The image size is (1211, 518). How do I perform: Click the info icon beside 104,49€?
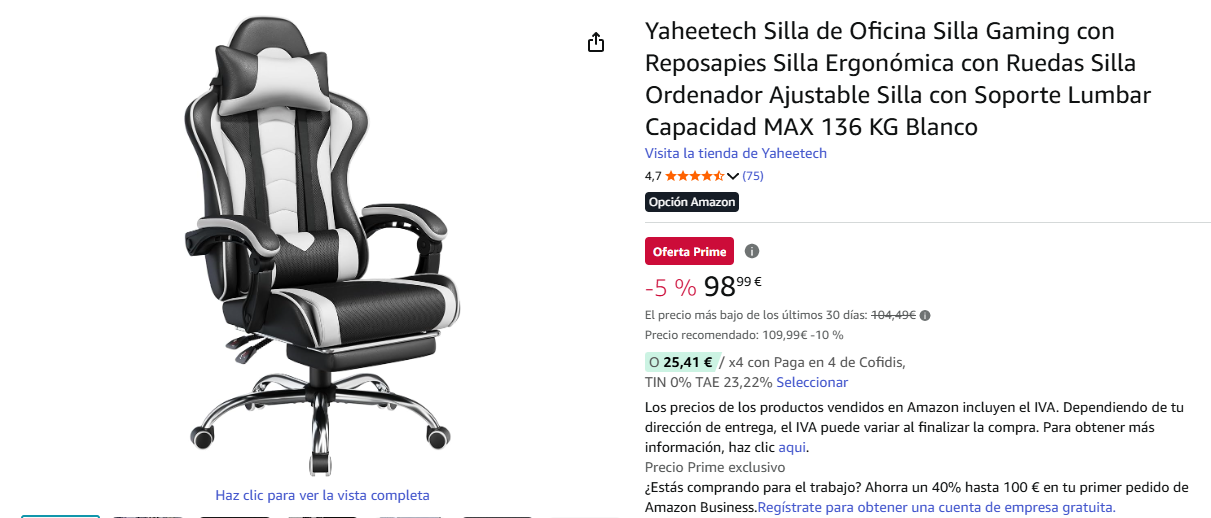pyautogui.click(x=925, y=316)
